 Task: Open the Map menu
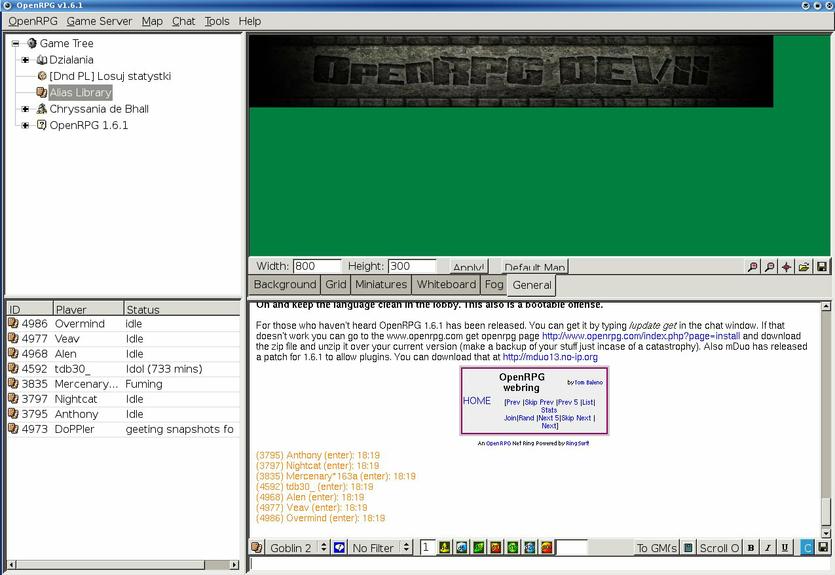click(x=152, y=21)
